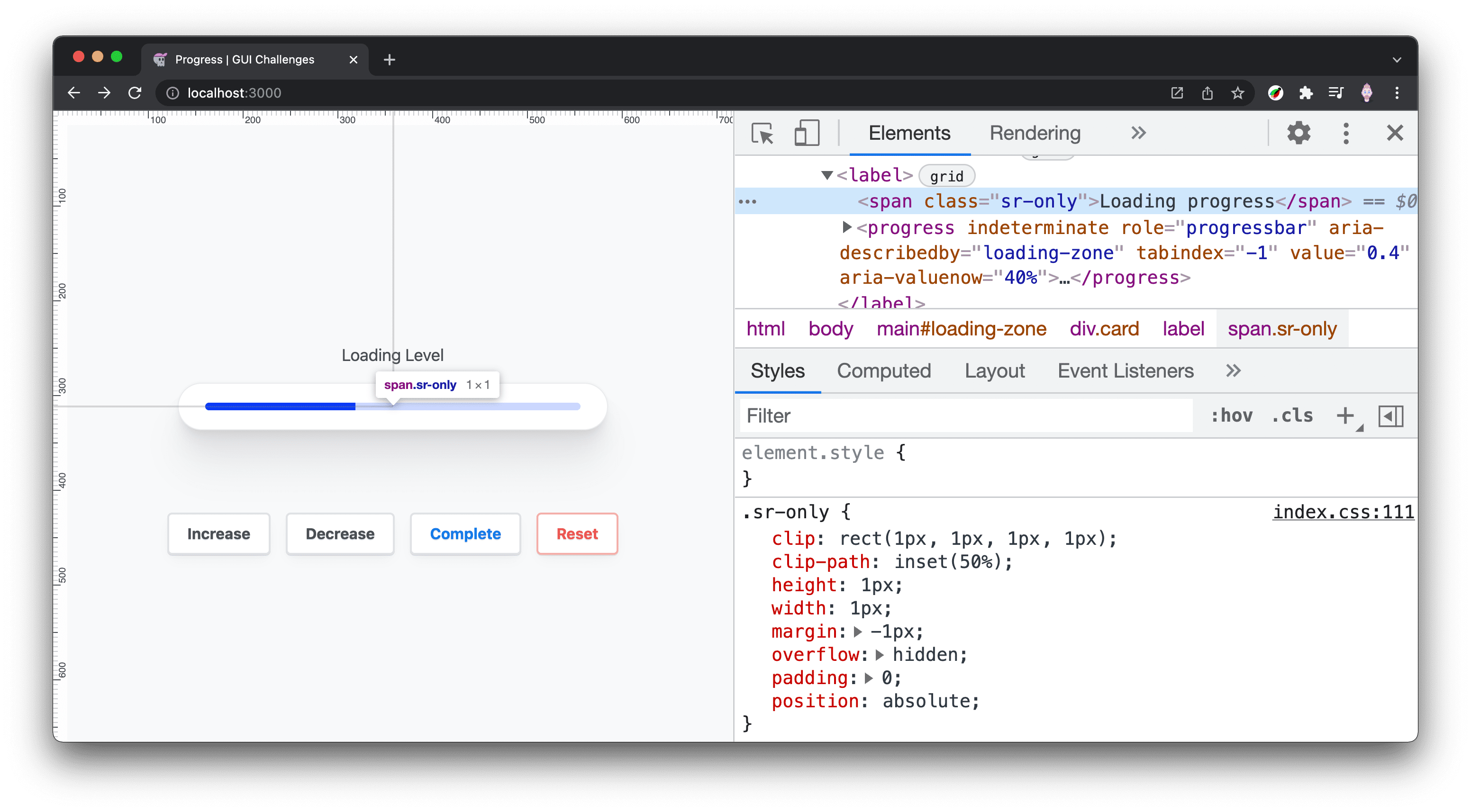Click the device toggle icon in DevTools
This screenshot has width=1471, height=812.
(x=805, y=132)
